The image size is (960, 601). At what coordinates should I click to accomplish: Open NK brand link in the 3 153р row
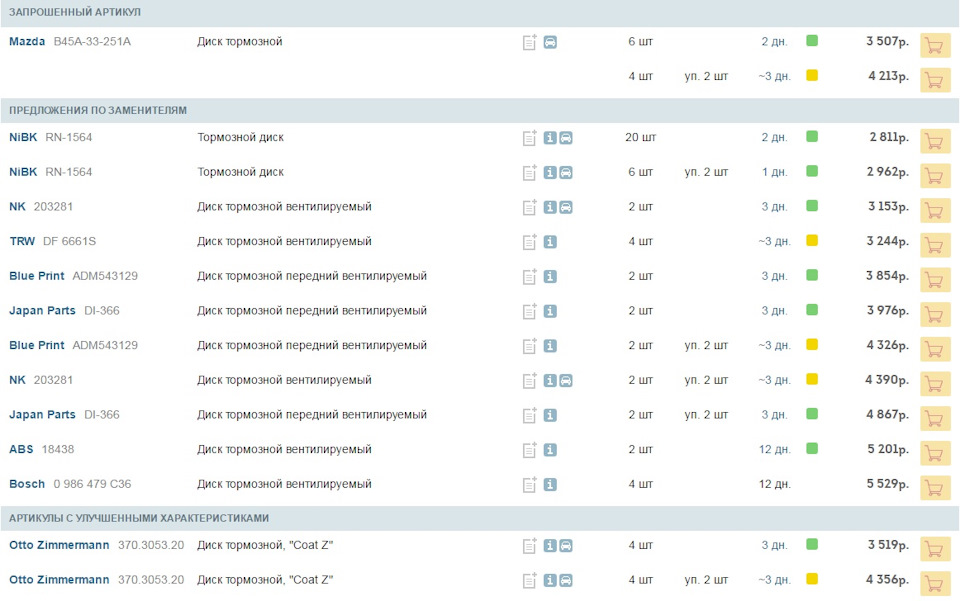[17, 207]
